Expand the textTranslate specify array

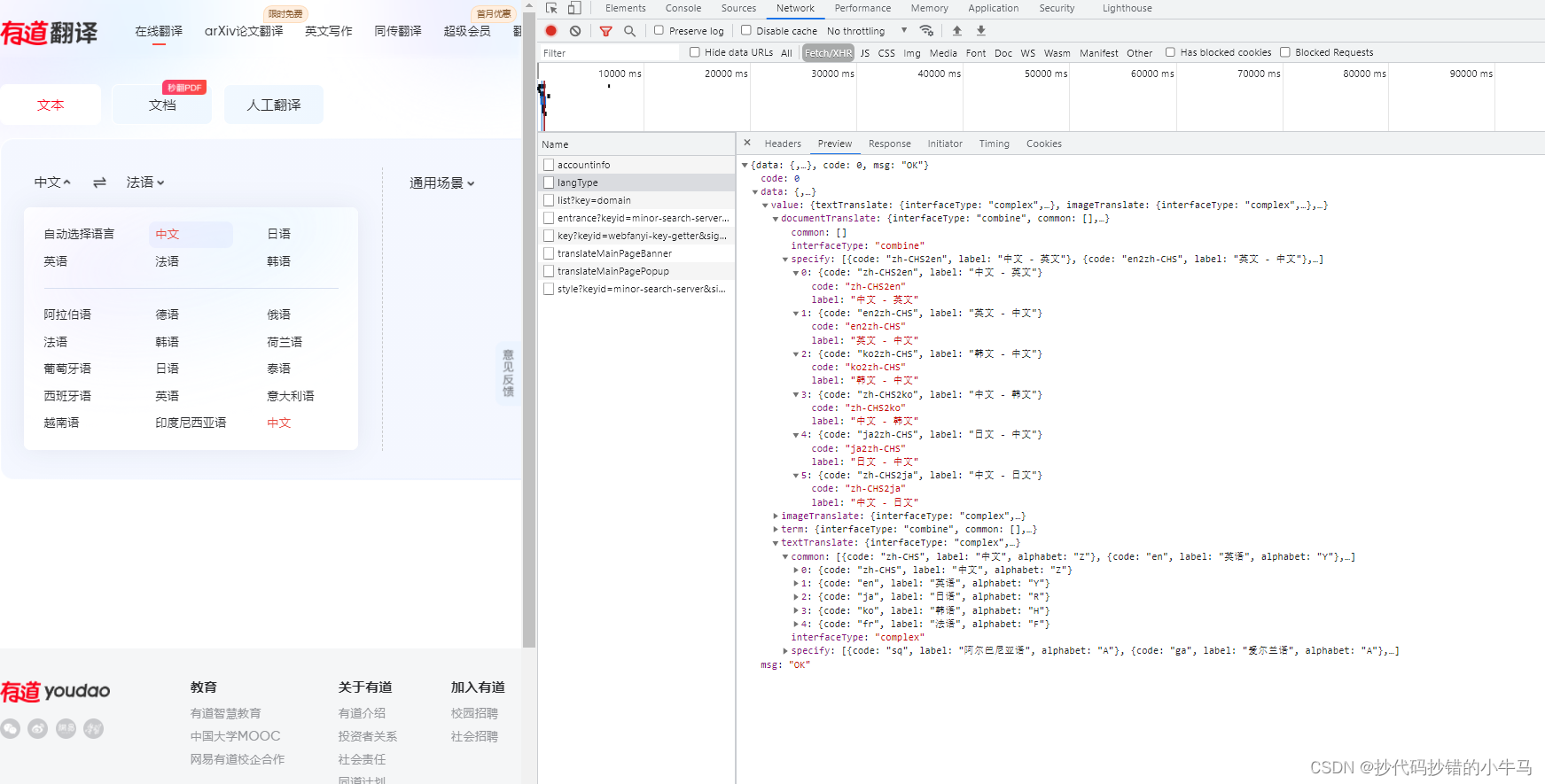785,651
